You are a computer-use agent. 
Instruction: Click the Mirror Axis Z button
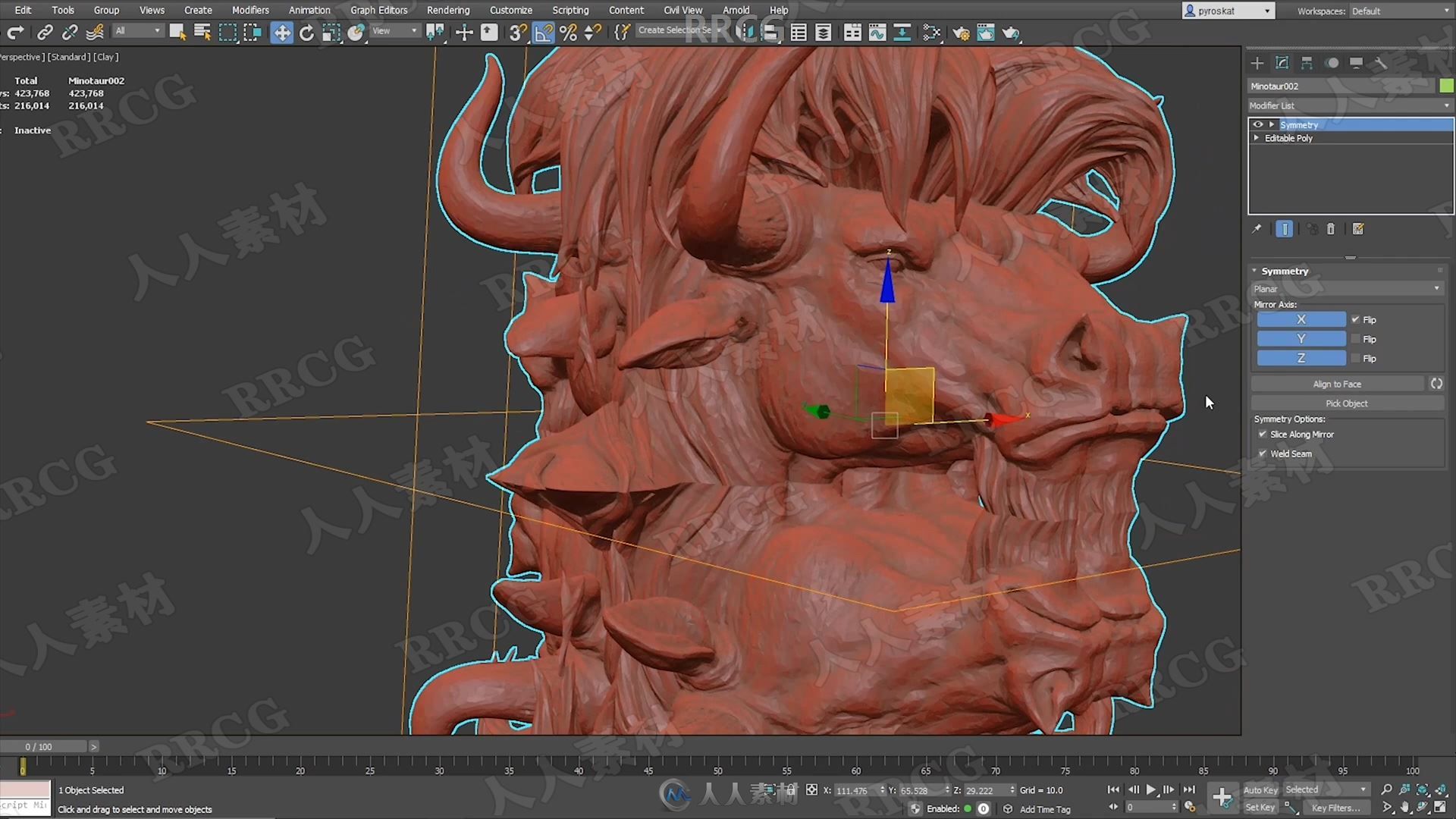[x=1300, y=358]
